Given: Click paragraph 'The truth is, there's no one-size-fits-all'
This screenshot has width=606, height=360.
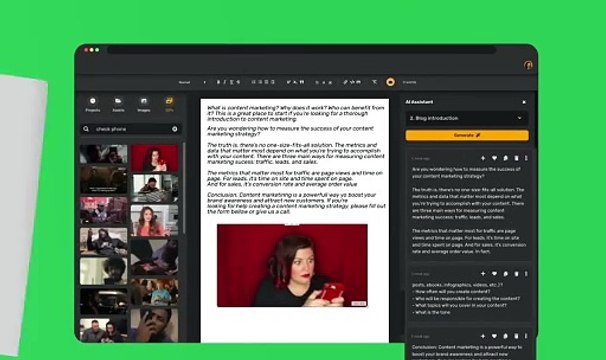Looking at the screenshot, I should point(296,153).
